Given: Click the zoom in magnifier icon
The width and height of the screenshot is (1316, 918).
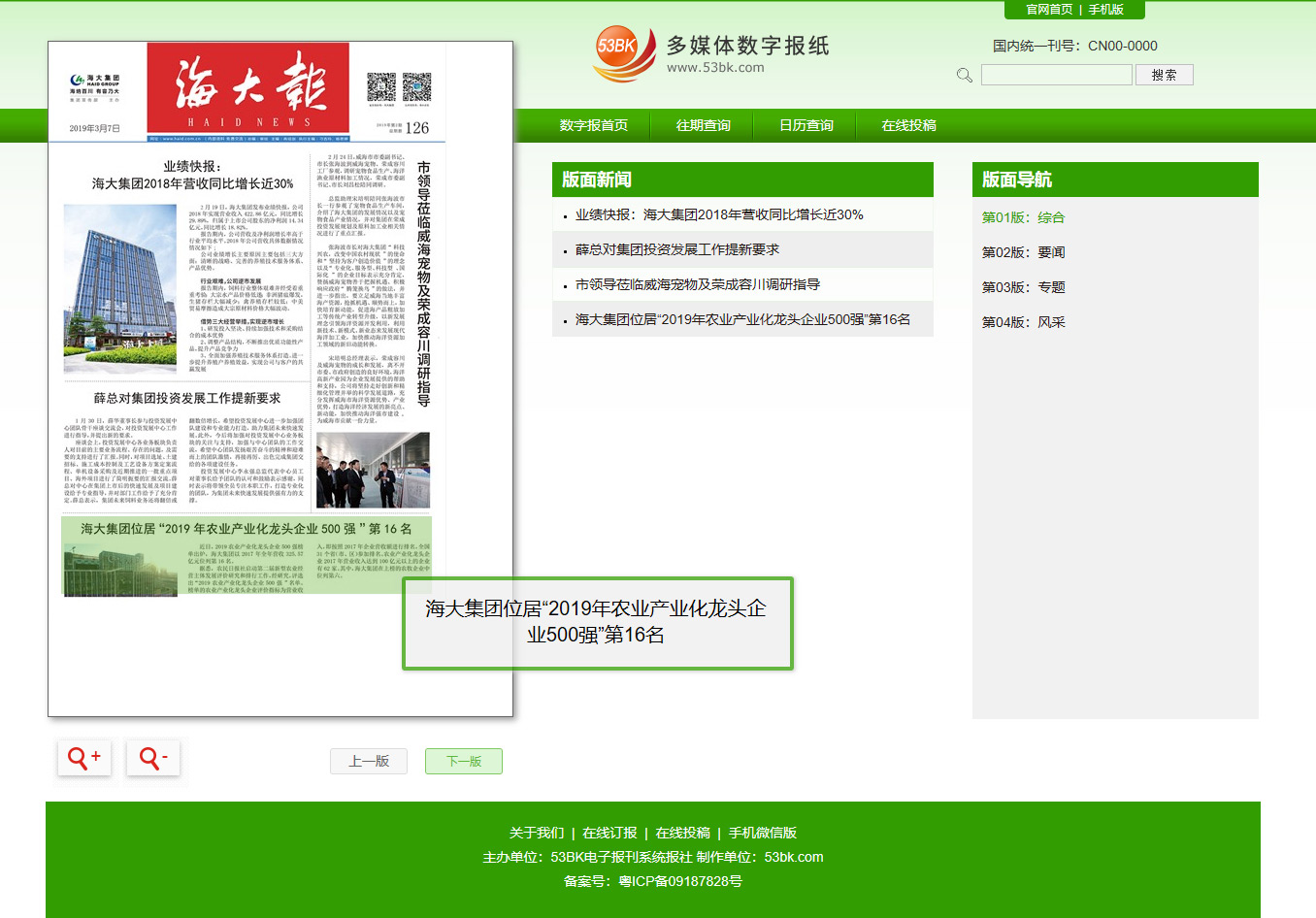Looking at the screenshot, I should pyautogui.click(x=84, y=758).
